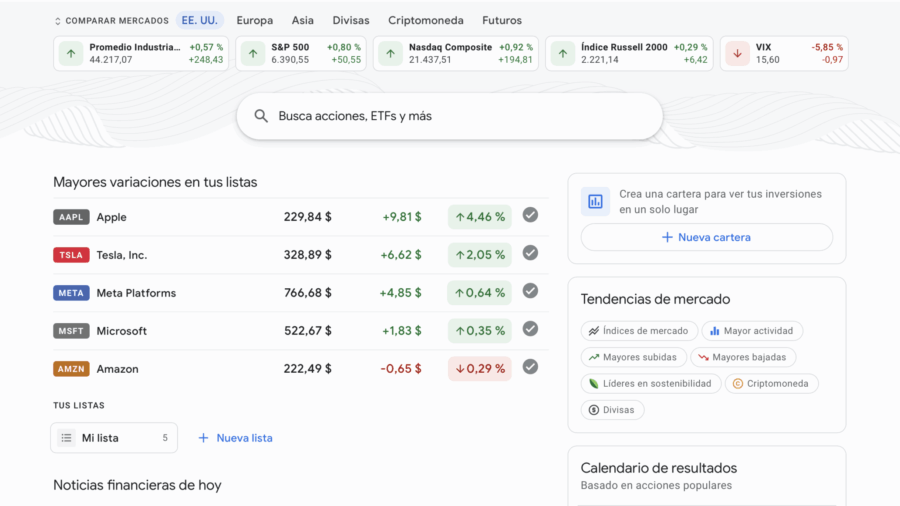Click the up arrow on Índice Russell 2000 card
This screenshot has height=506, width=900.
(562, 53)
